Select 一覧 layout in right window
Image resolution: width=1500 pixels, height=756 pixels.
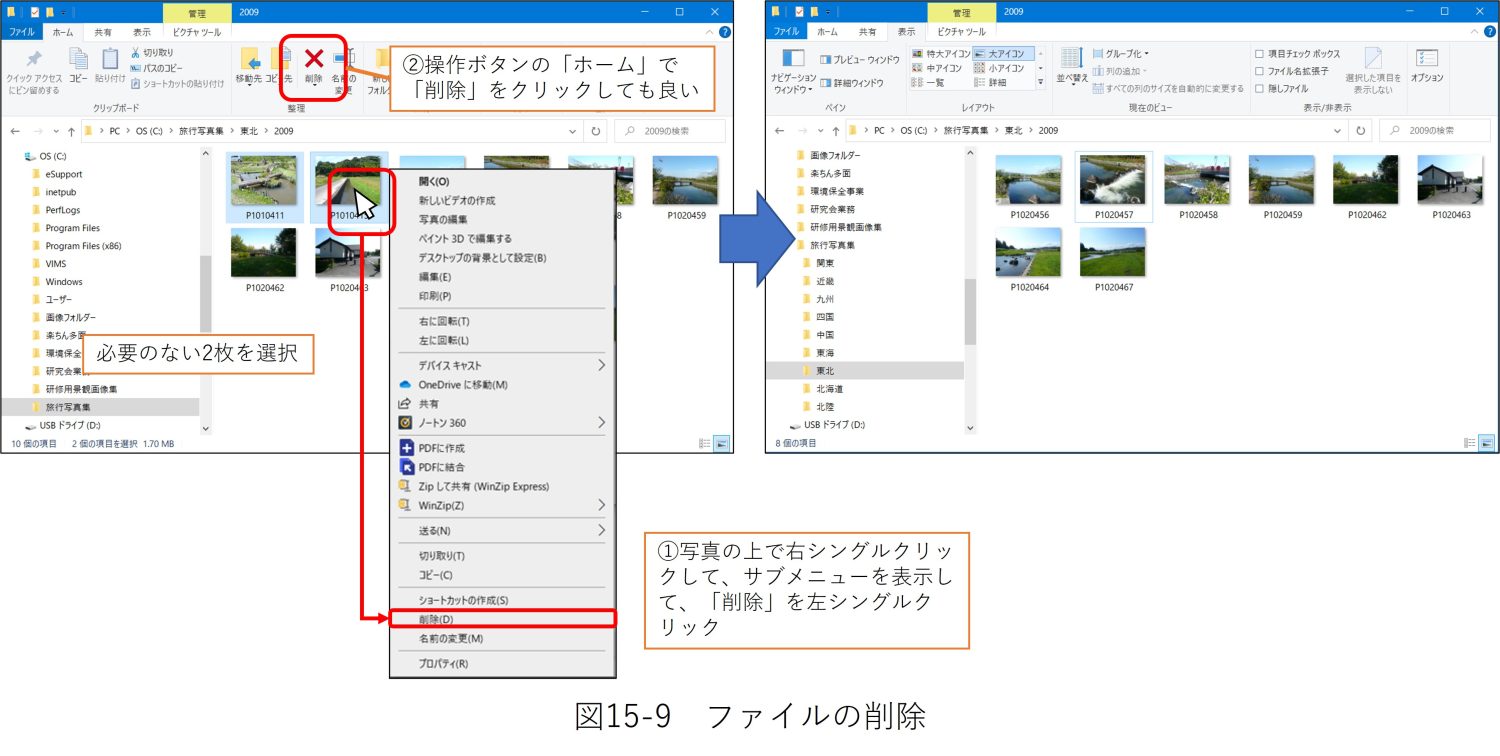928,82
